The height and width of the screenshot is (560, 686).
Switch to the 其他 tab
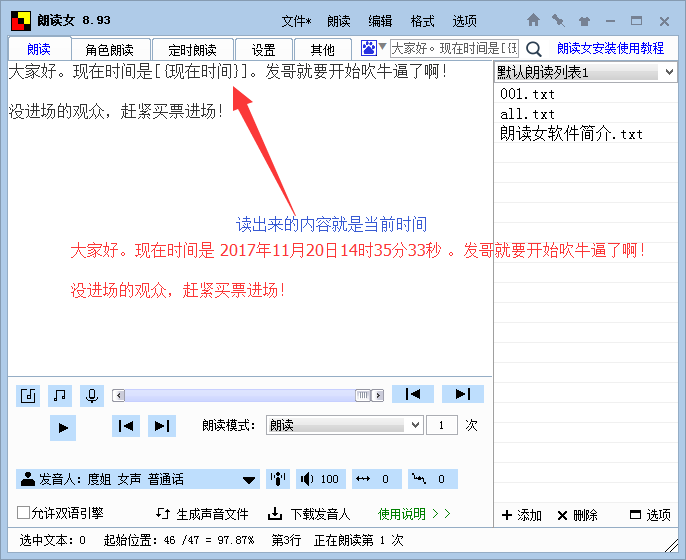tap(323, 49)
